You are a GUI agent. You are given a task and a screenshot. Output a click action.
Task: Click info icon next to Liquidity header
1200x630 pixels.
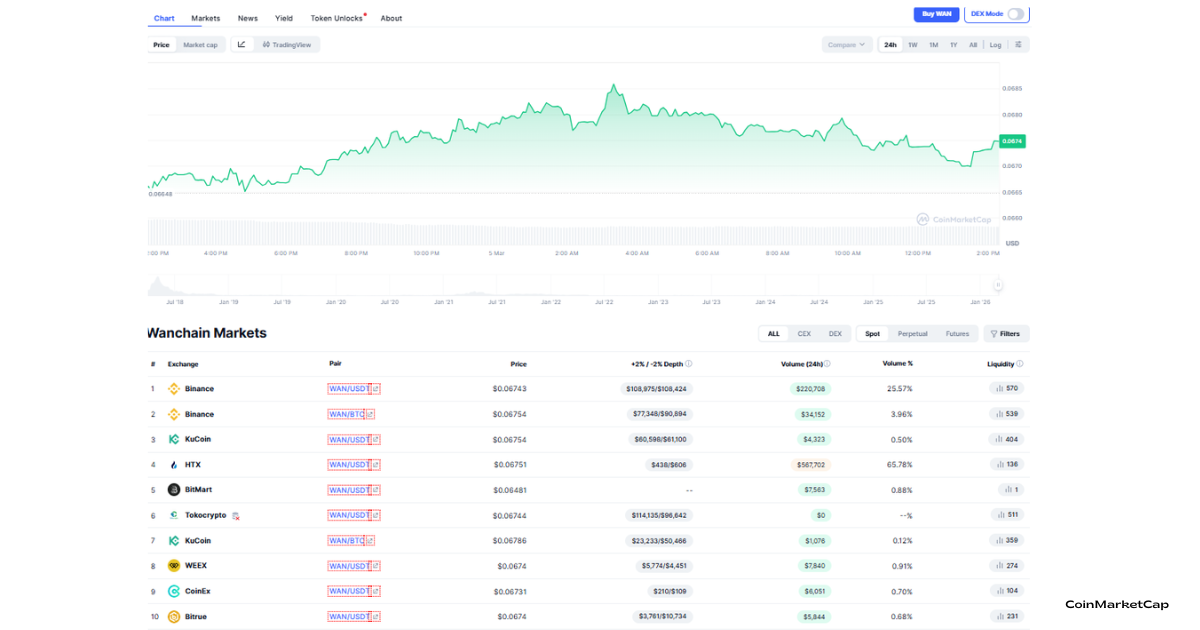pyautogui.click(x=1020, y=364)
